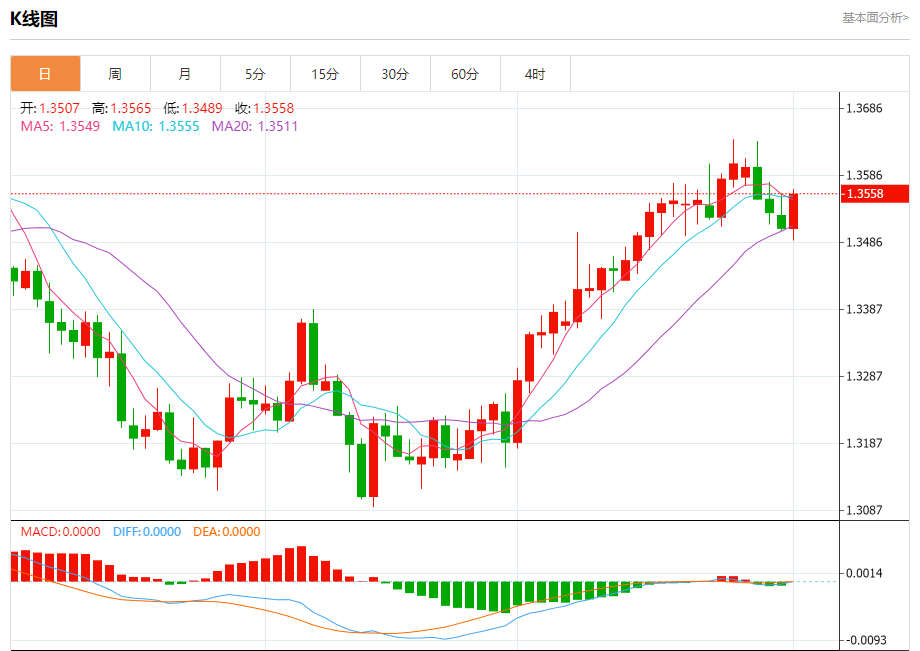Click the 1.3387 price axis label
This screenshot has height=651, width=920.
[864, 309]
